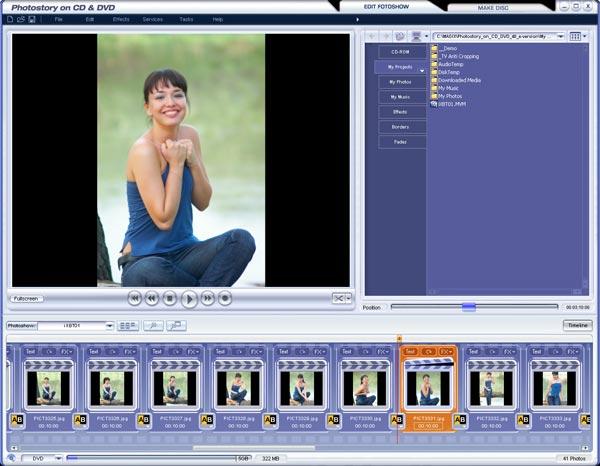The image size is (600, 466).
Task: Select the CD-ROM source button
Action: 401,52
